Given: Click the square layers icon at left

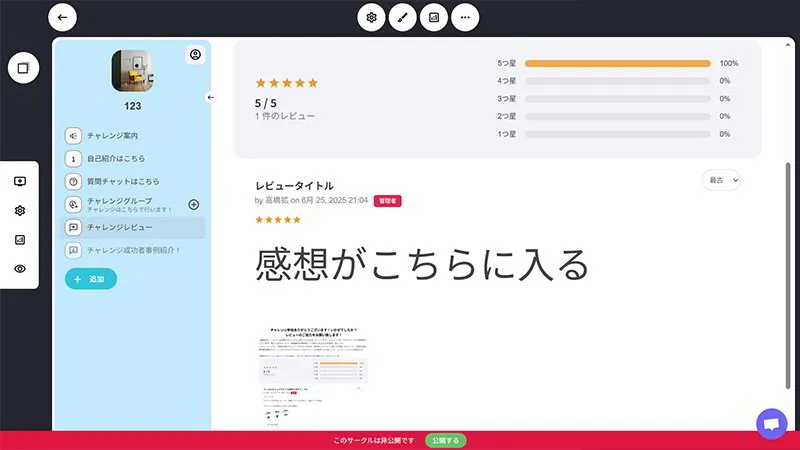Looking at the screenshot, I should (x=22, y=68).
